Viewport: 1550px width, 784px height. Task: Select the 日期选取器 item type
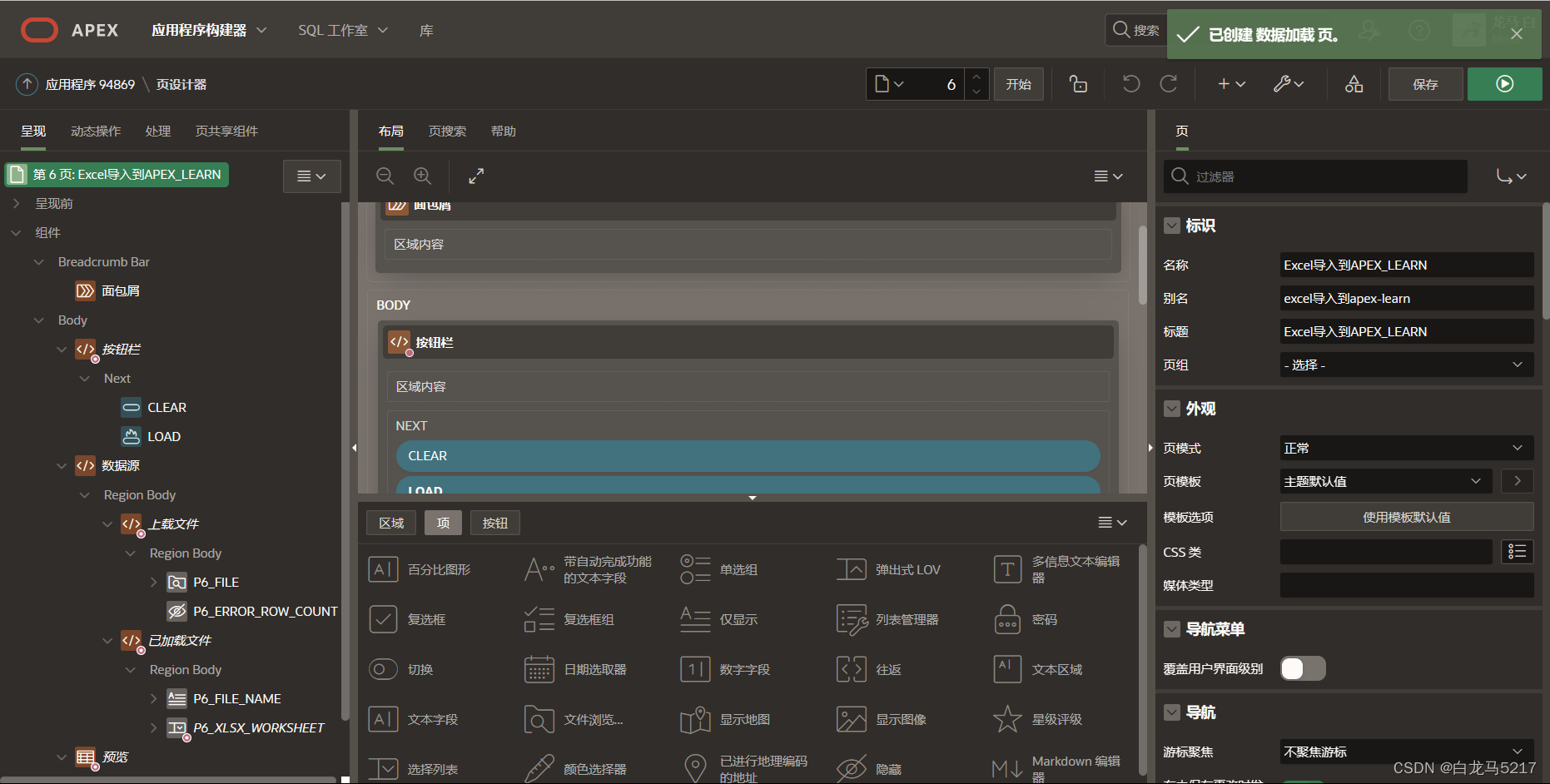tap(575, 669)
